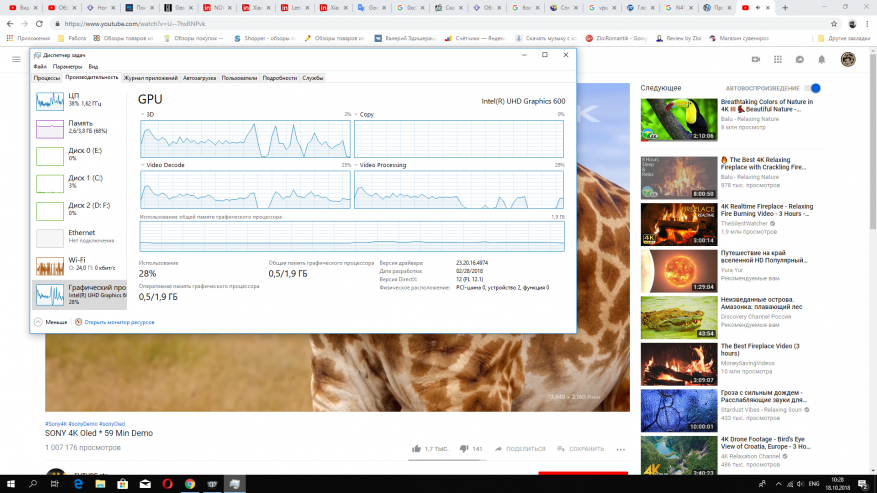Viewport: 877px width, 493px height.
Task: Open Opera from the taskbar
Action: (167, 484)
